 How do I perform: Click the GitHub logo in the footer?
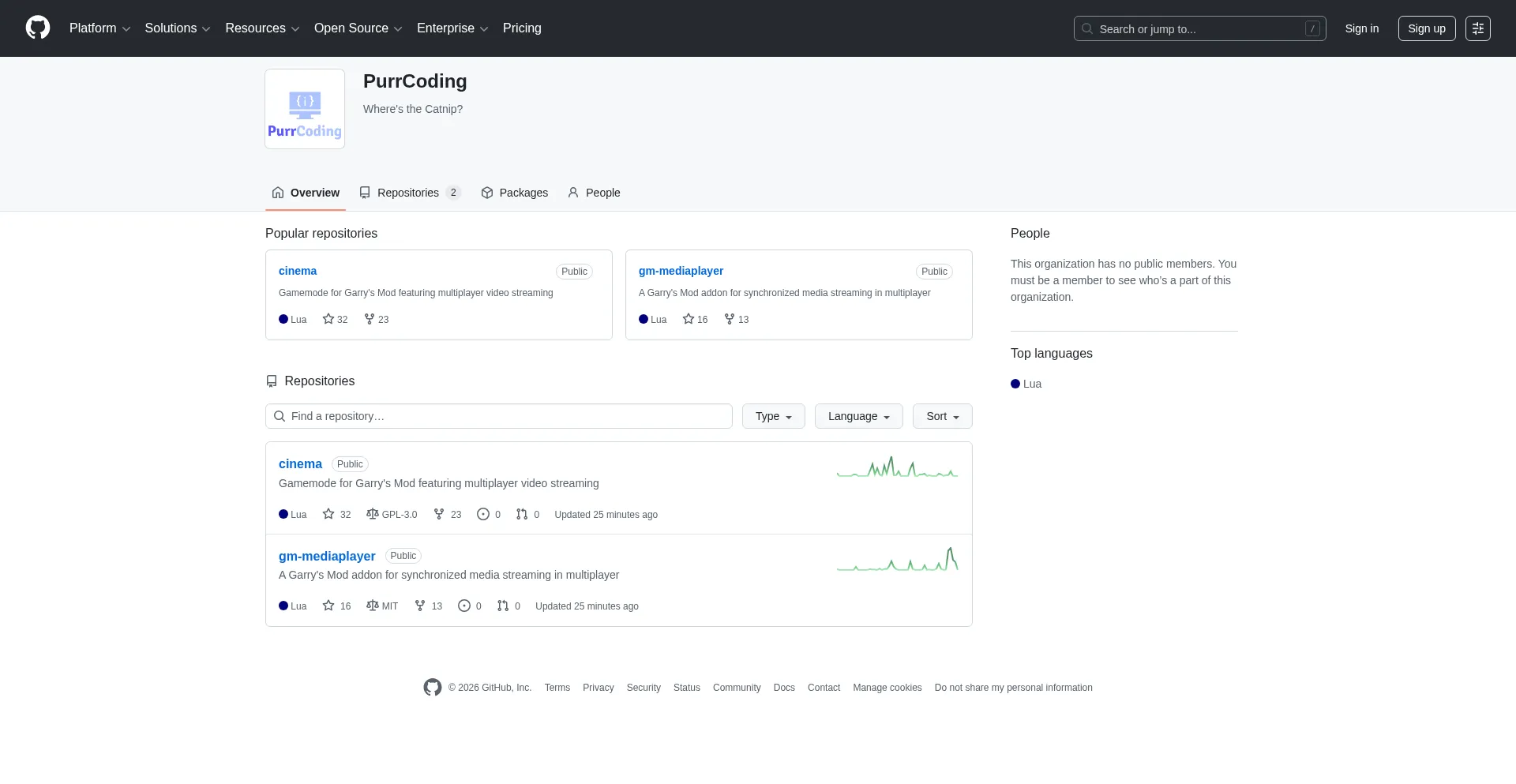coord(433,688)
